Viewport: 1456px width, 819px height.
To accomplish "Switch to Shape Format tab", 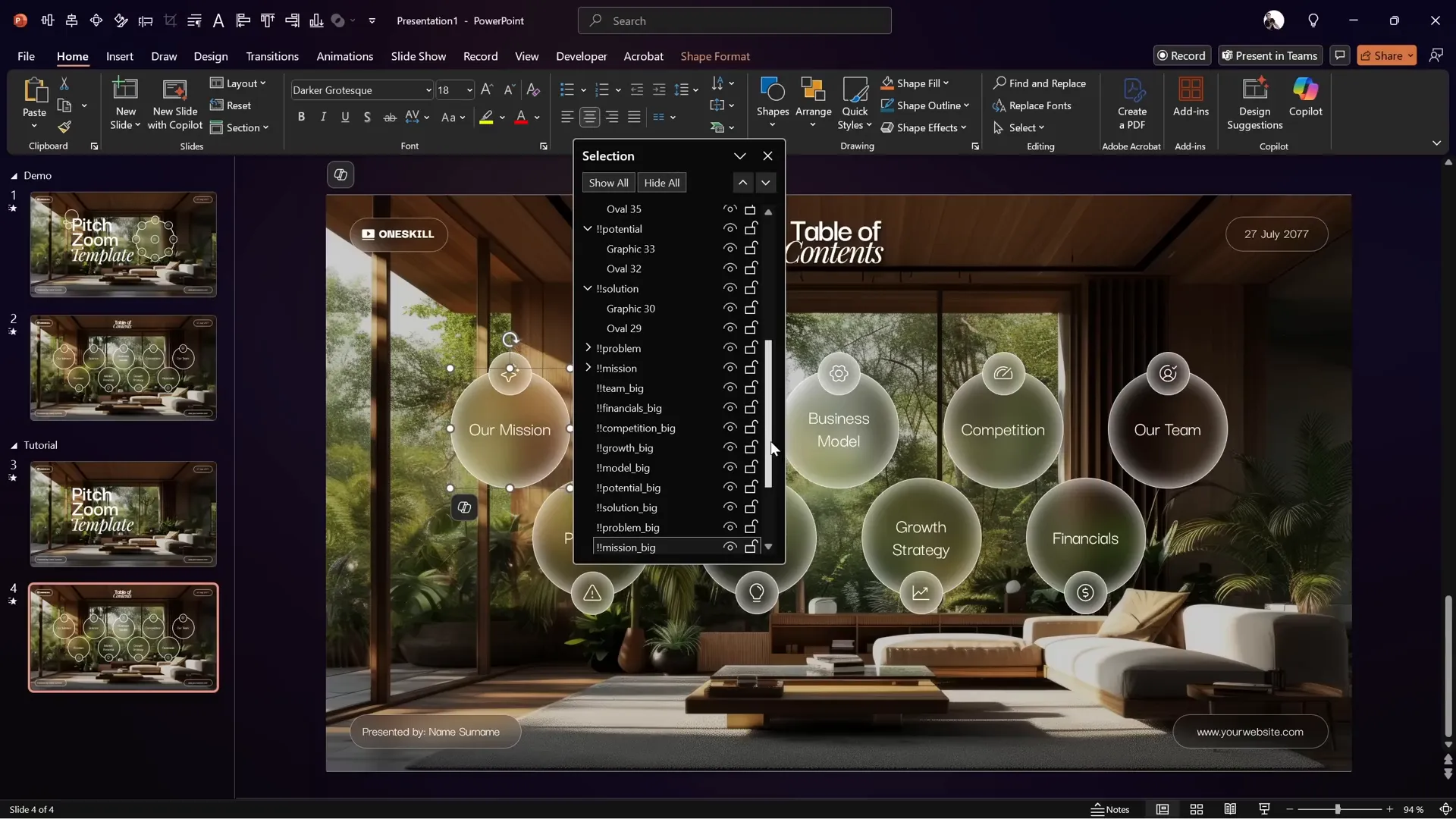I will [x=714, y=56].
